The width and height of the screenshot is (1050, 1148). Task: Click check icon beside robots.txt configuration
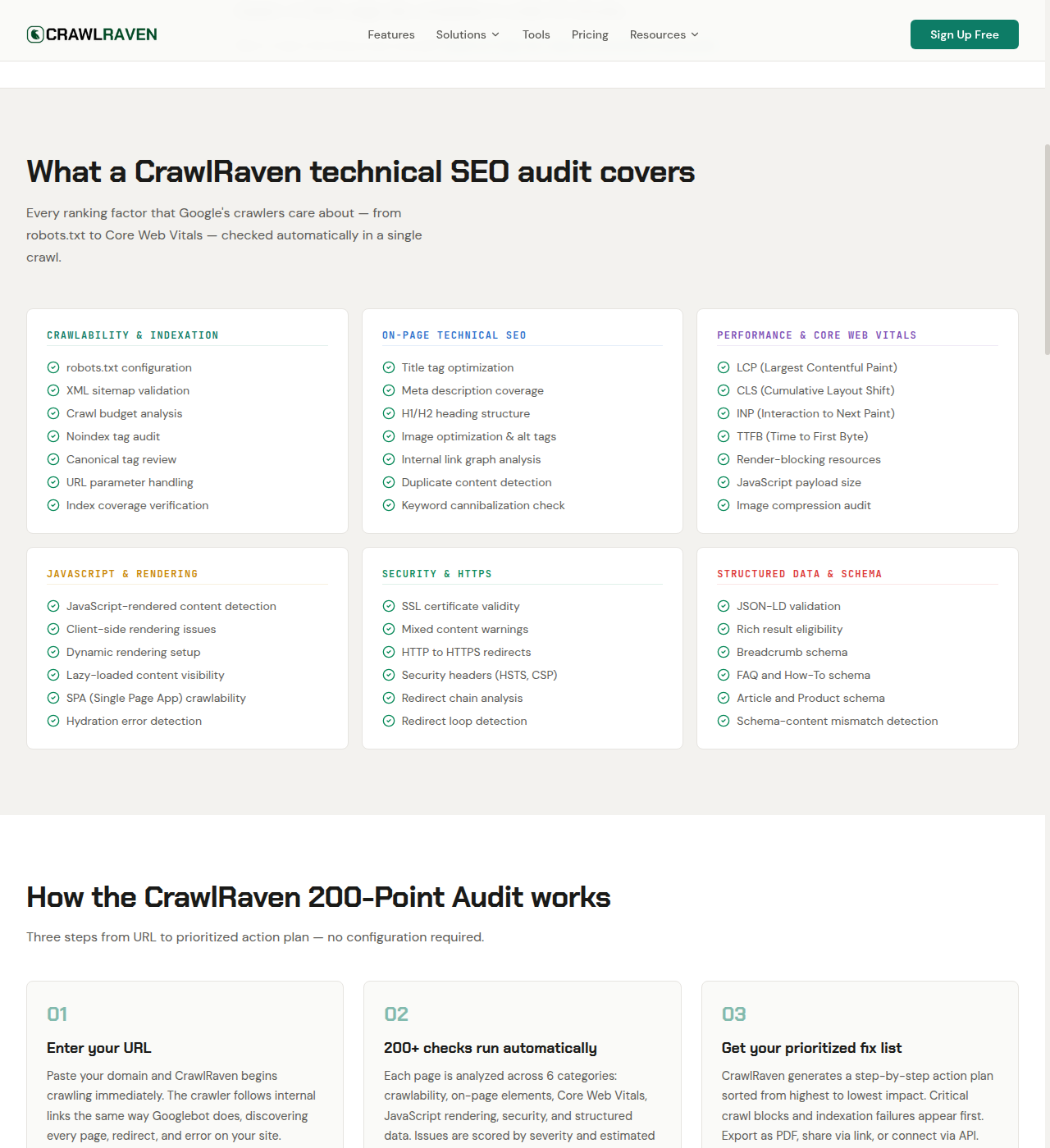point(53,367)
